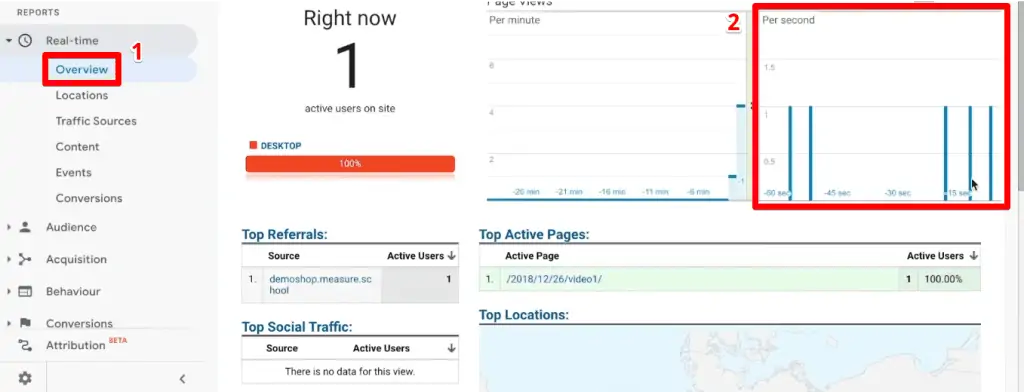Click the Source header in Top Social Traffic

click(282, 348)
